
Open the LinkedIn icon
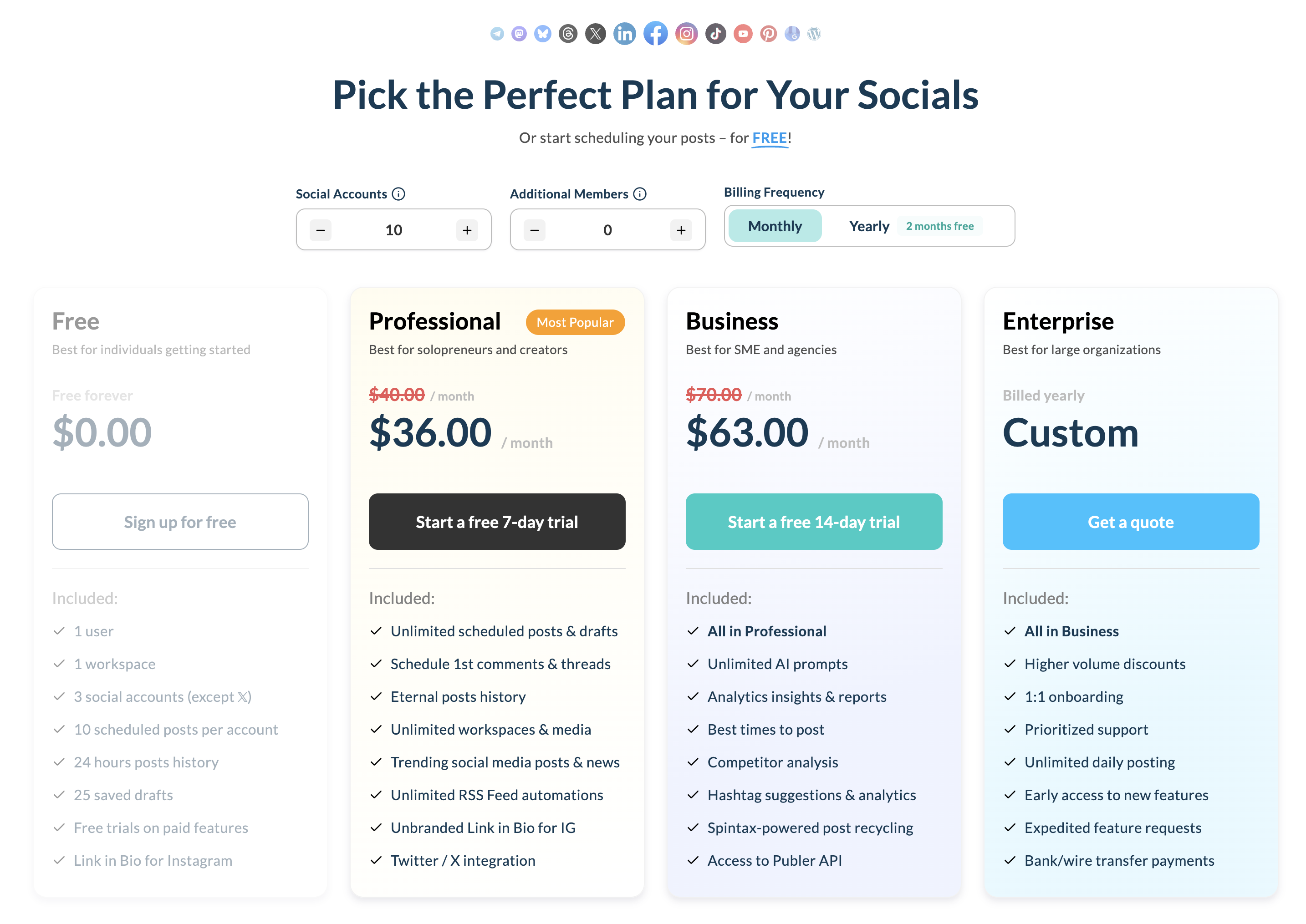(x=625, y=34)
